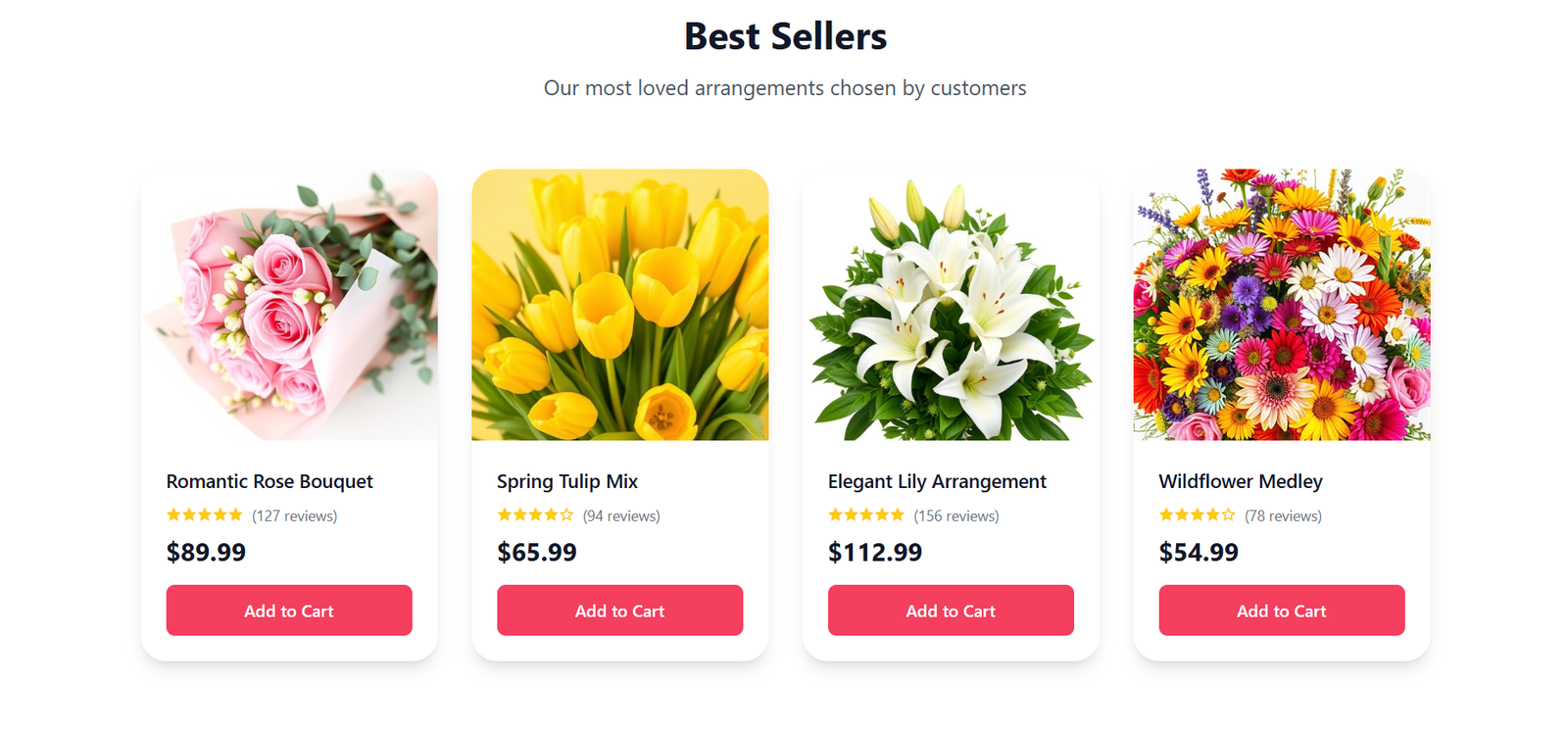Screen dimensions: 1568x736
Task: Open the white lily product image
Action: (951, 305)
